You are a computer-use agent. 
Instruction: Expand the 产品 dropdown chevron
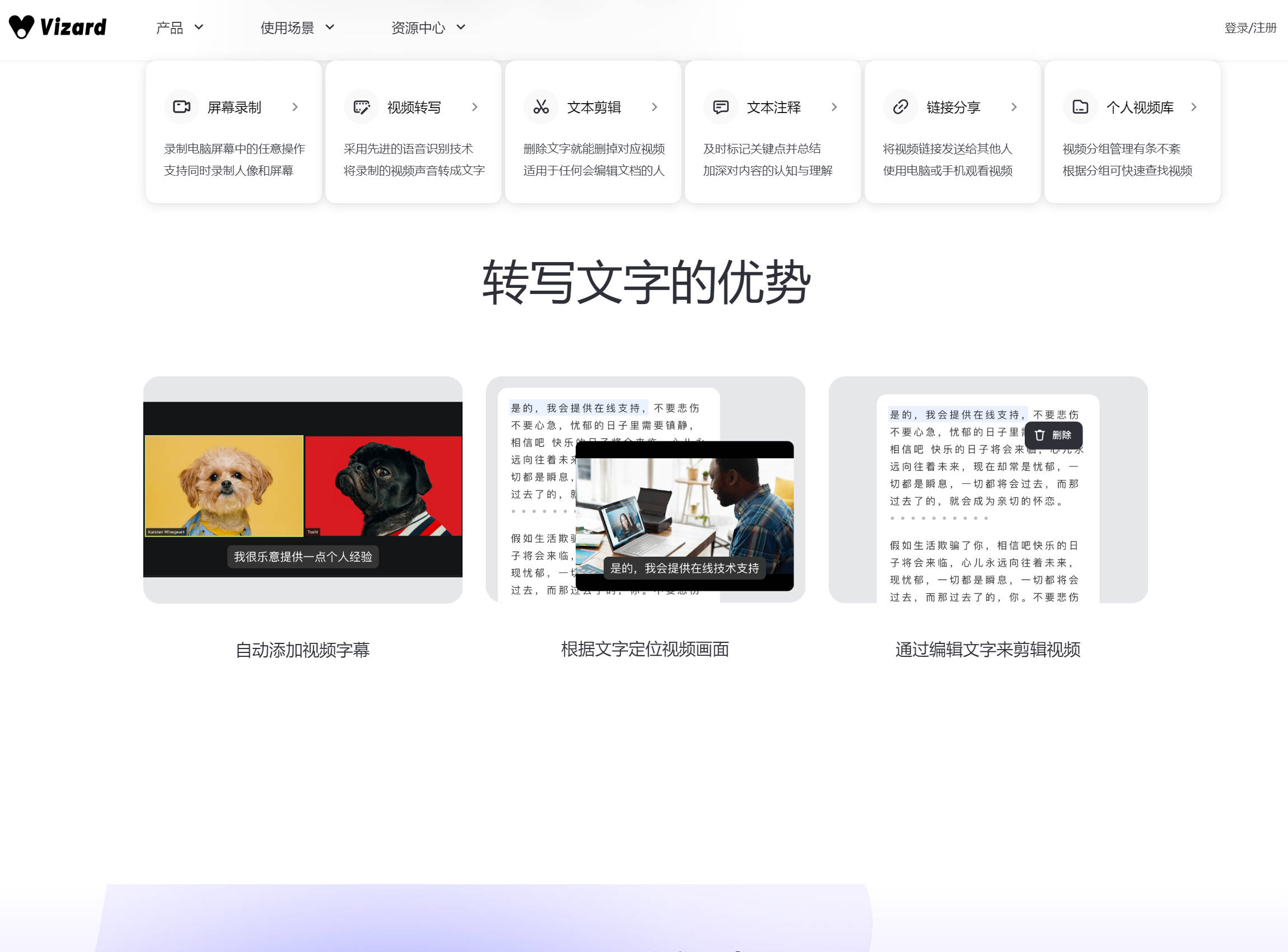point(199,27)
